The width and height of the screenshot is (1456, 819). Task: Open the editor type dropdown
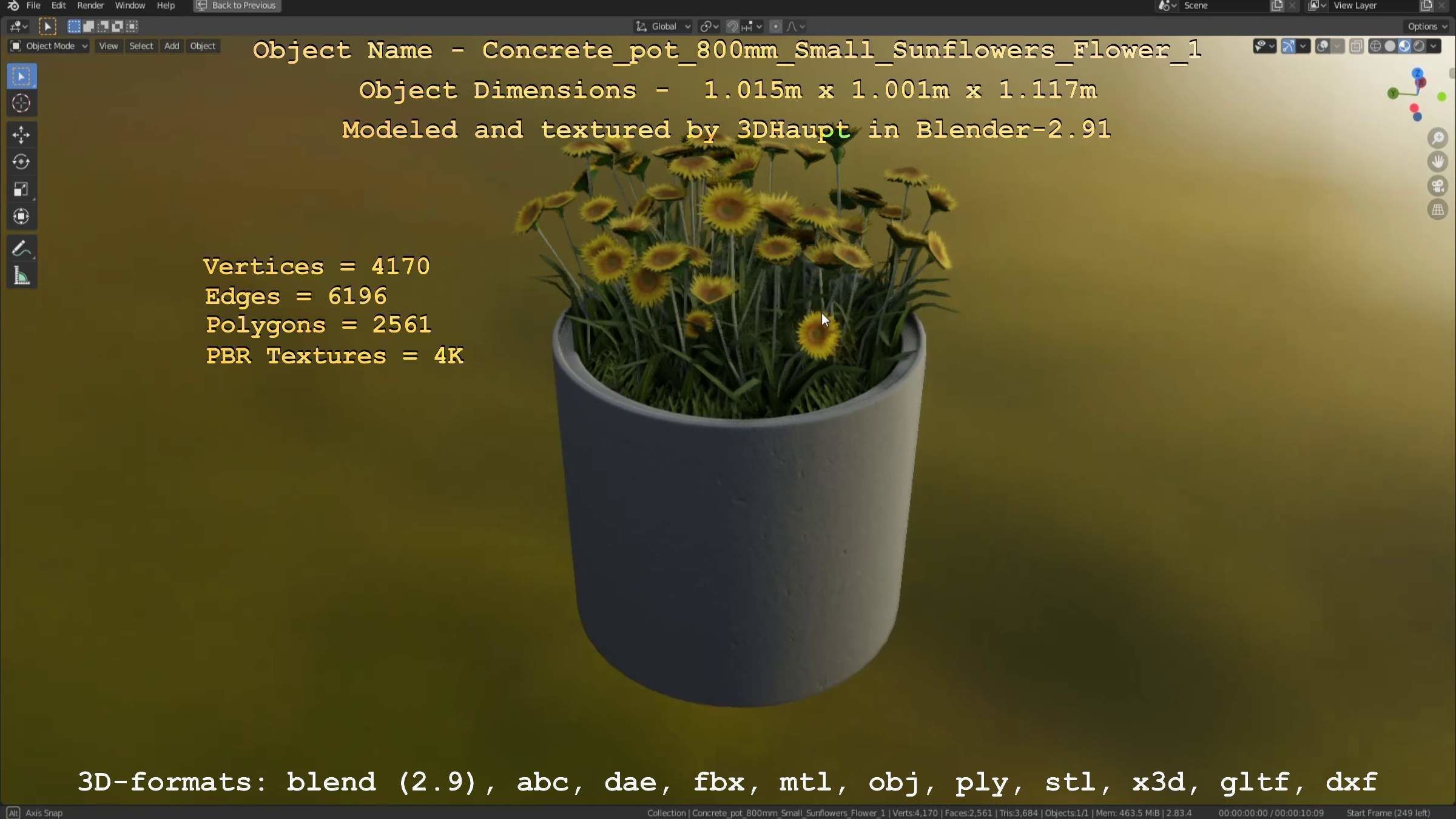tap(18, 26)
